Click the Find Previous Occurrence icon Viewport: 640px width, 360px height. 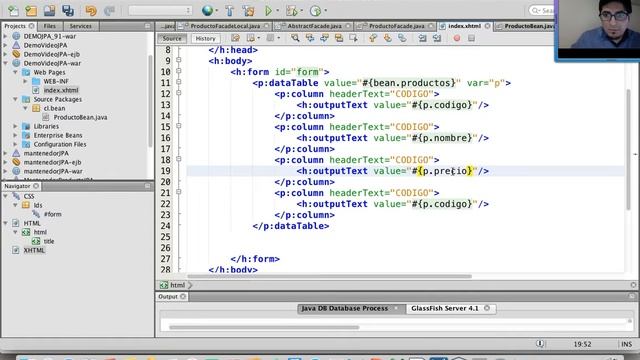click(x=310, y=38)
